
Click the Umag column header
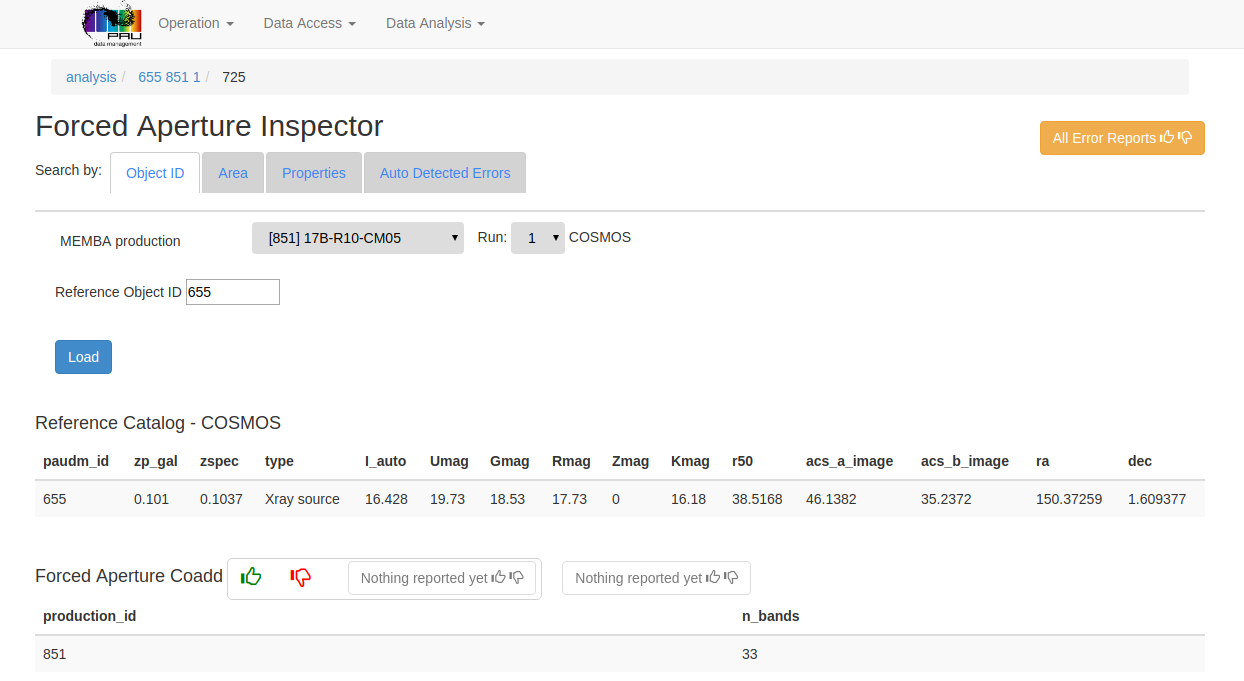click(449, 461)
